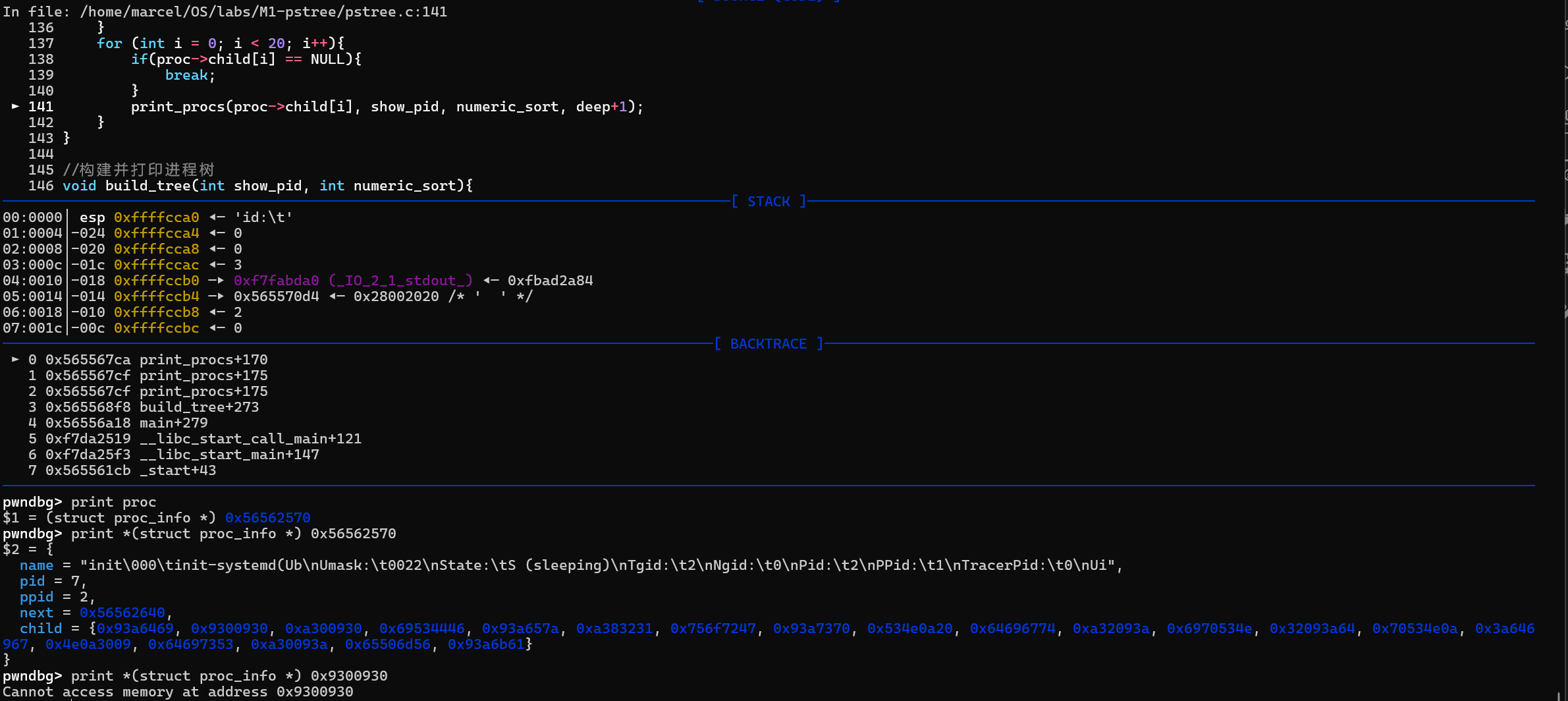Click the right arrow after 0xffffccb4
This screenshot has width=1568, height=701.
point(217,296)
